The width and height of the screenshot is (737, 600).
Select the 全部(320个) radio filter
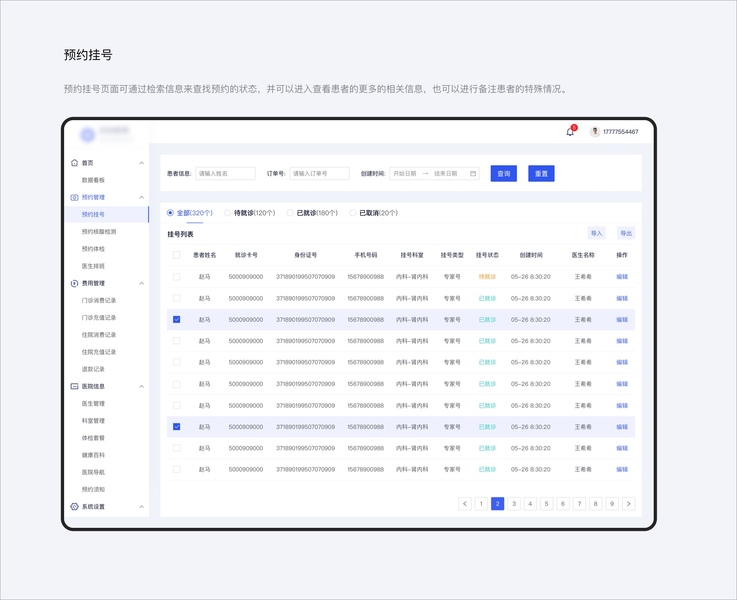coord(170,213)
